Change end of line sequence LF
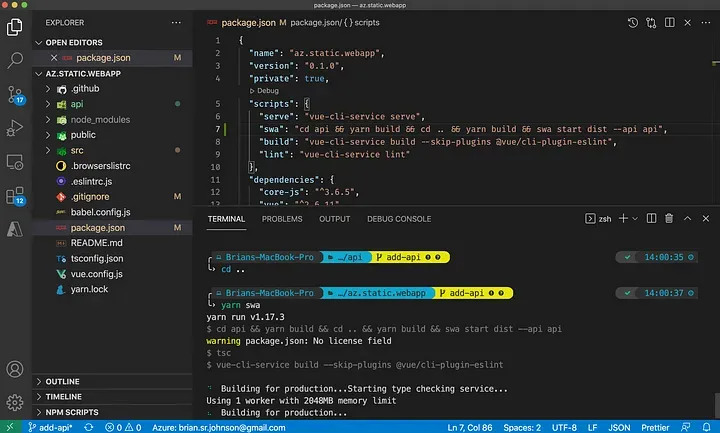This screenshot has height=433, width=720. pyautogui.click(x=593, y=427)
